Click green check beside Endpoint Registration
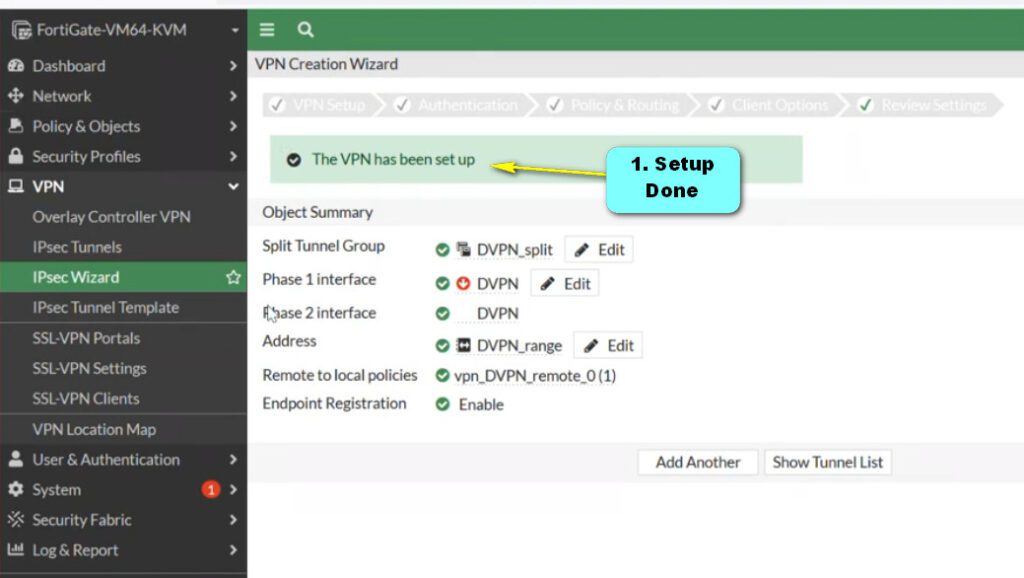Viewport: 1024px width, 578px height. (x=443, y=404)
